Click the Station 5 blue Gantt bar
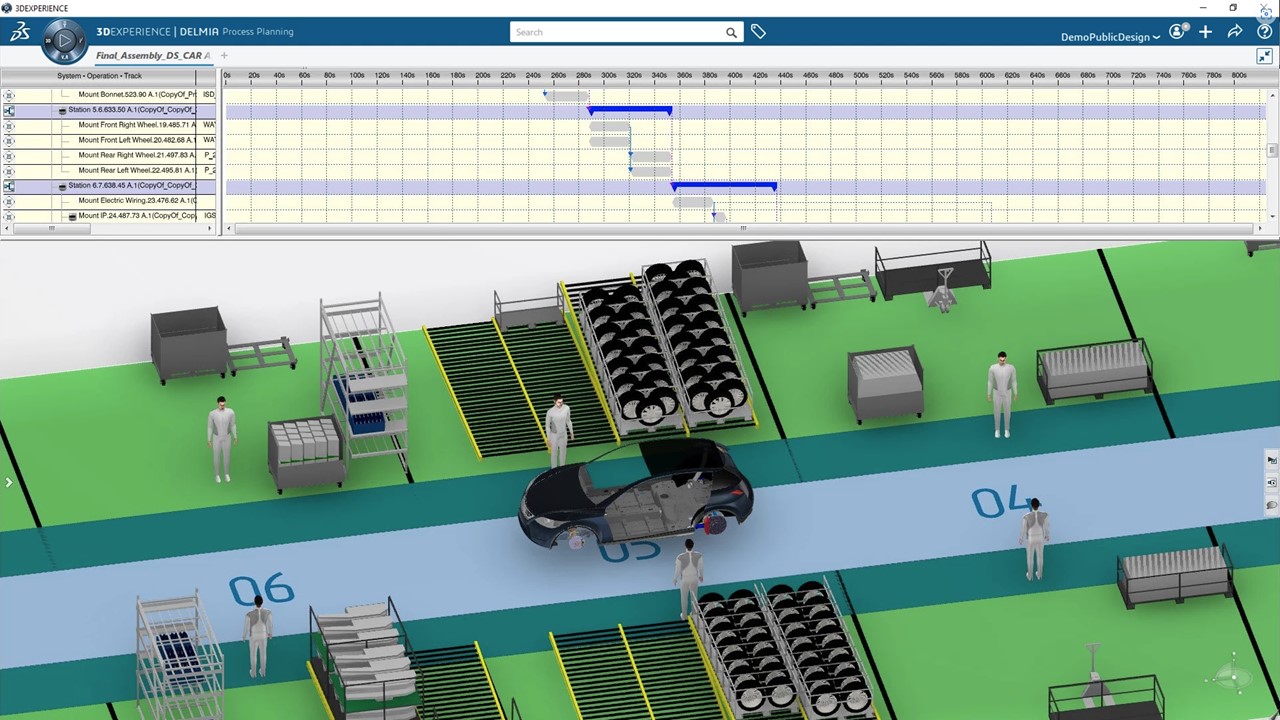 (630, 110)
